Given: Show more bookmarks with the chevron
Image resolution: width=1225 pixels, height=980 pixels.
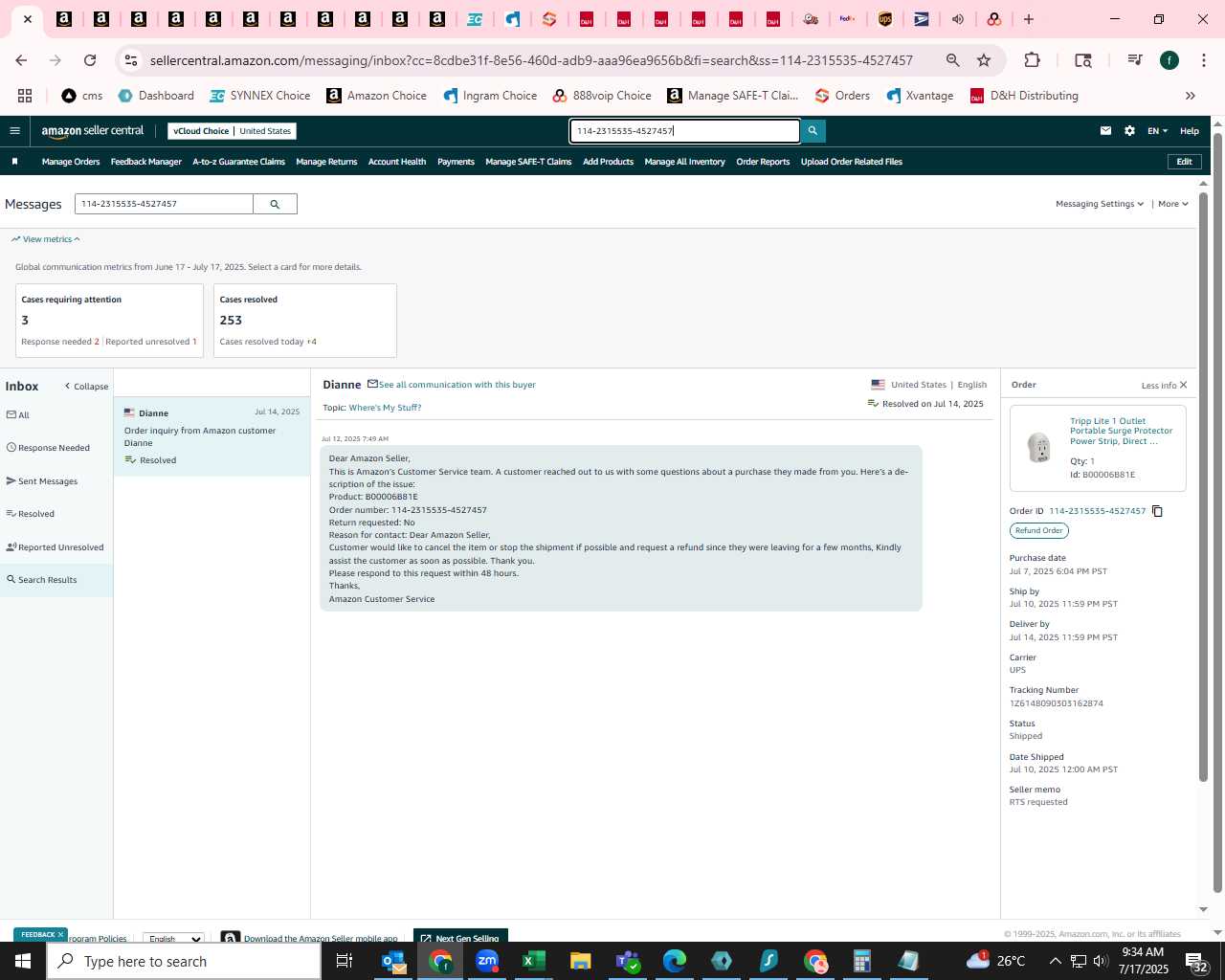Looking at the screenshot, I should 1191,96.
